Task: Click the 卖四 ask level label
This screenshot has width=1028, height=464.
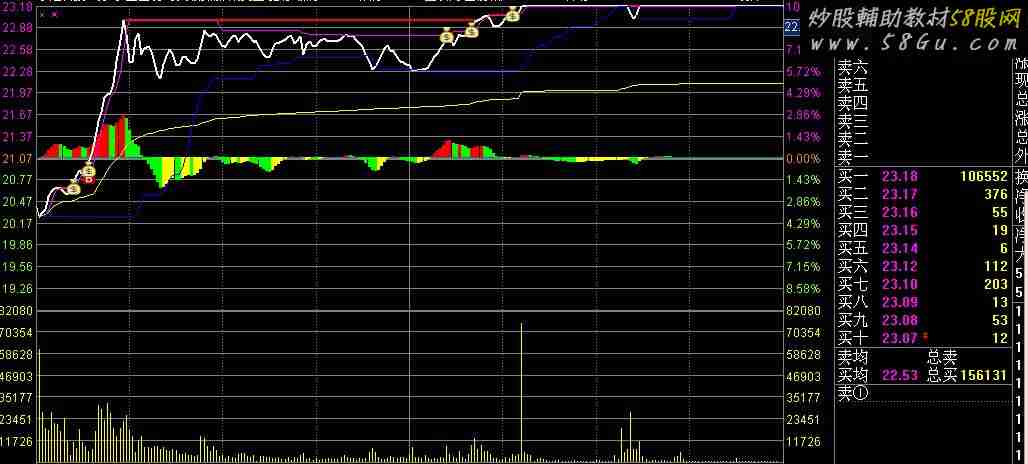Action: tap(853, 104)
